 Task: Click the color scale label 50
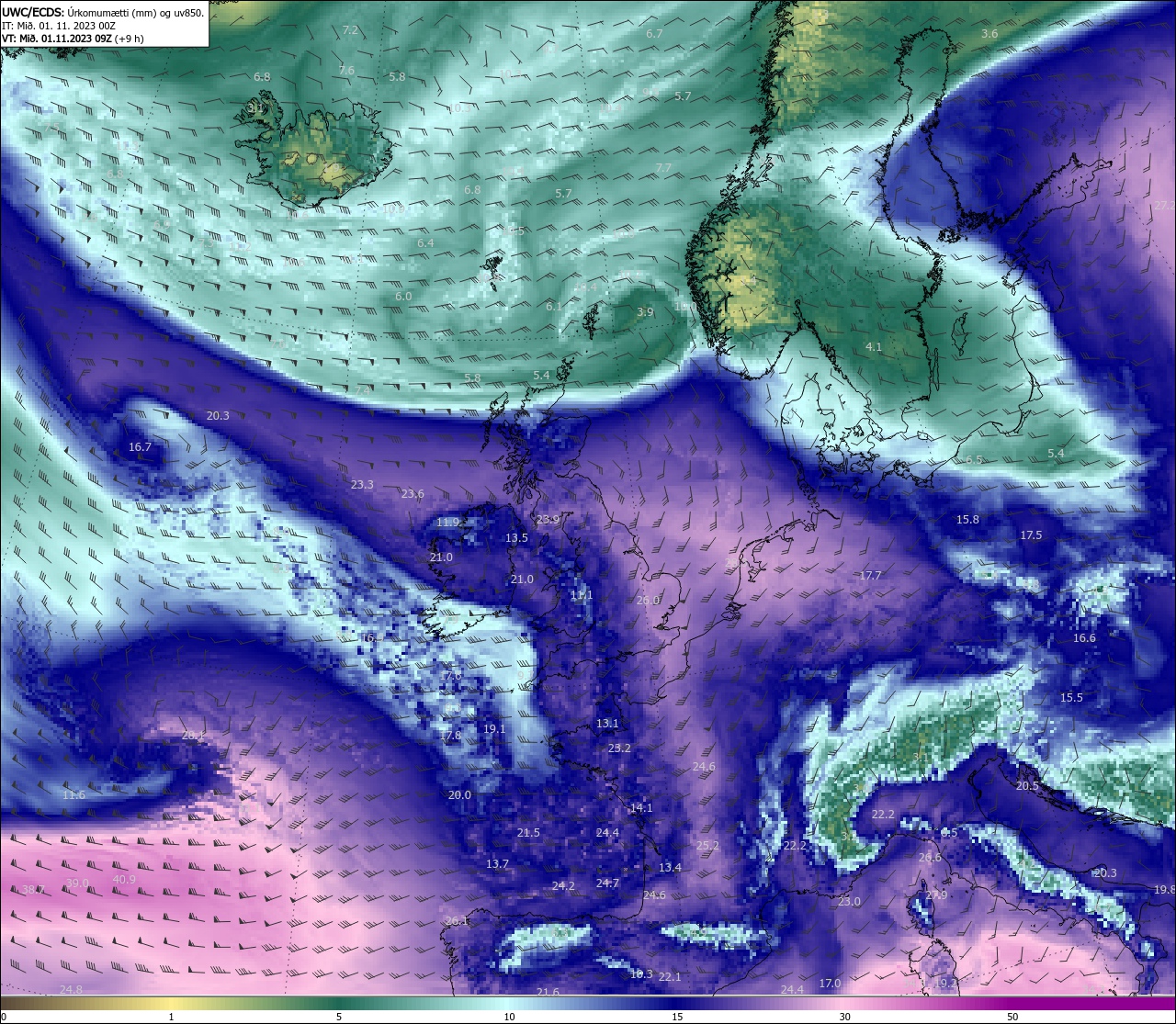click(x=1012, y=1018)
